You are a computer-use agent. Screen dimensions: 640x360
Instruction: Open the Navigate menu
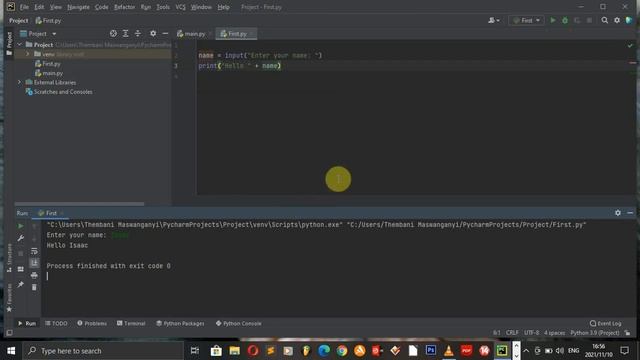(78, 7)
